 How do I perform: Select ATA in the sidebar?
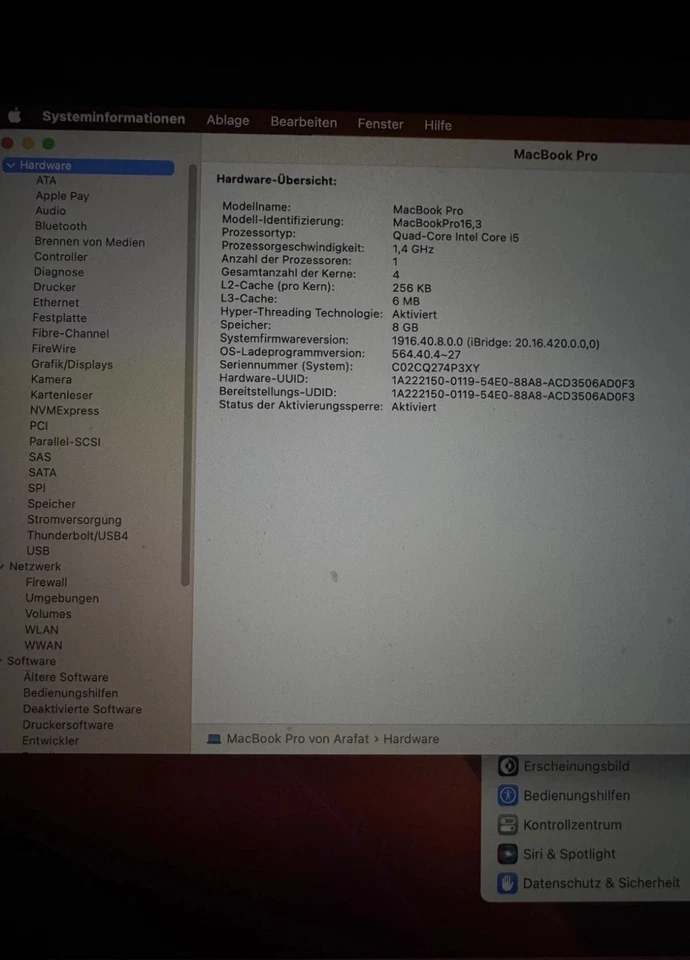click(46, 180)
